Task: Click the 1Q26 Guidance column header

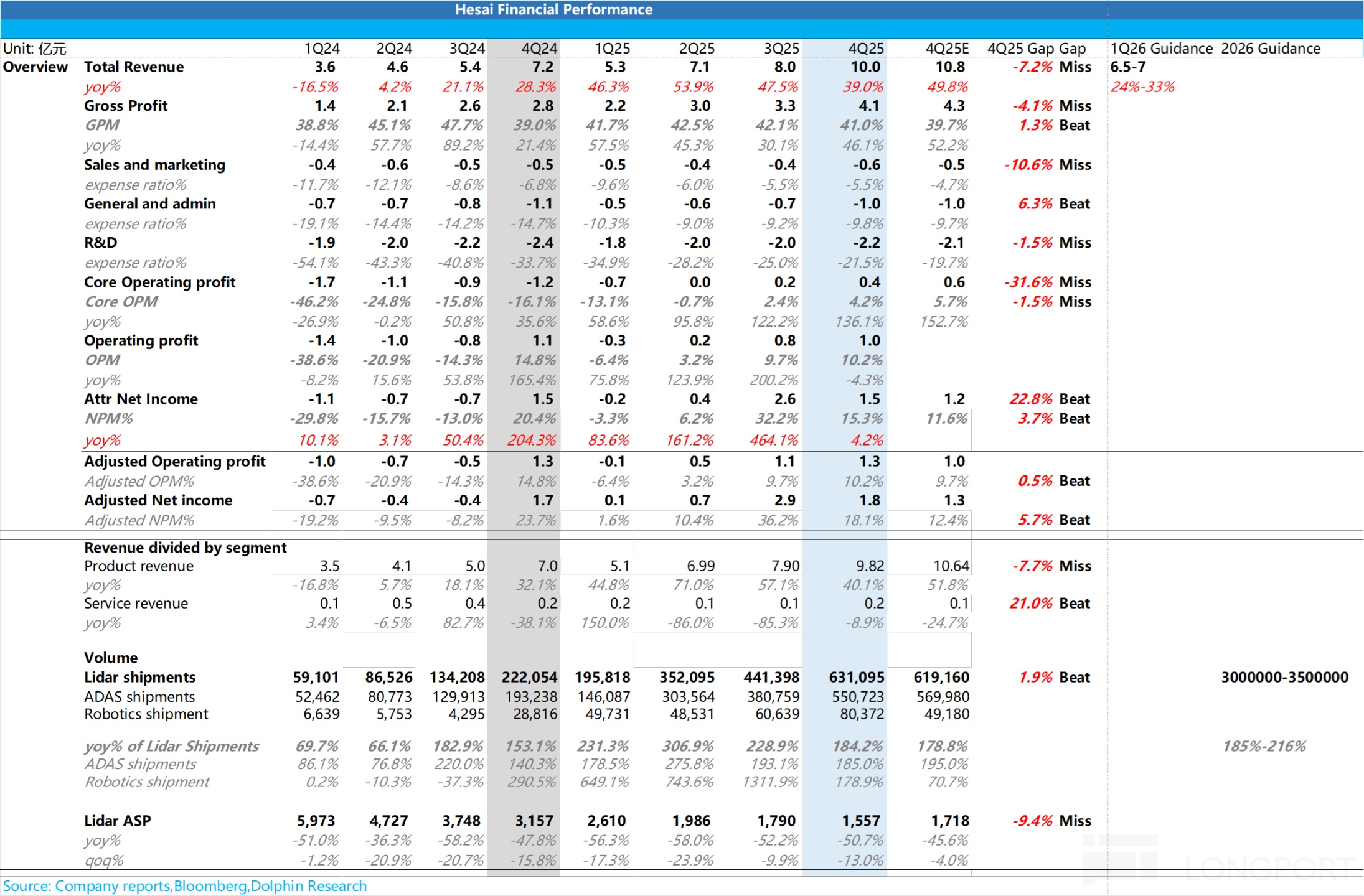Action: coord(1161,49)
